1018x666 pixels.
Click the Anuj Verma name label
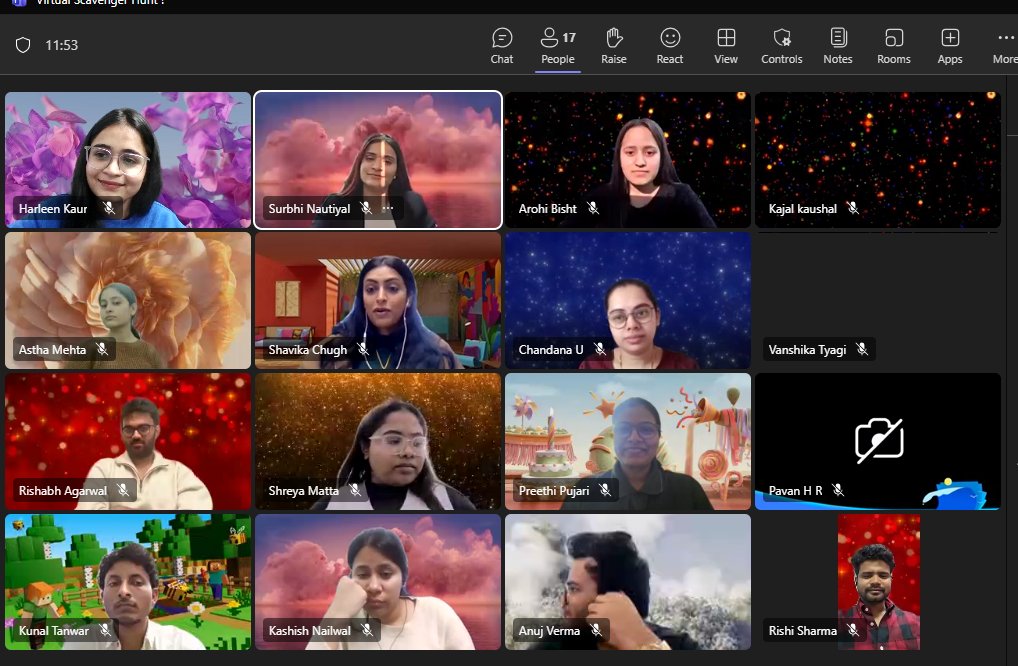pyautogui.click(x=549, y=630)
